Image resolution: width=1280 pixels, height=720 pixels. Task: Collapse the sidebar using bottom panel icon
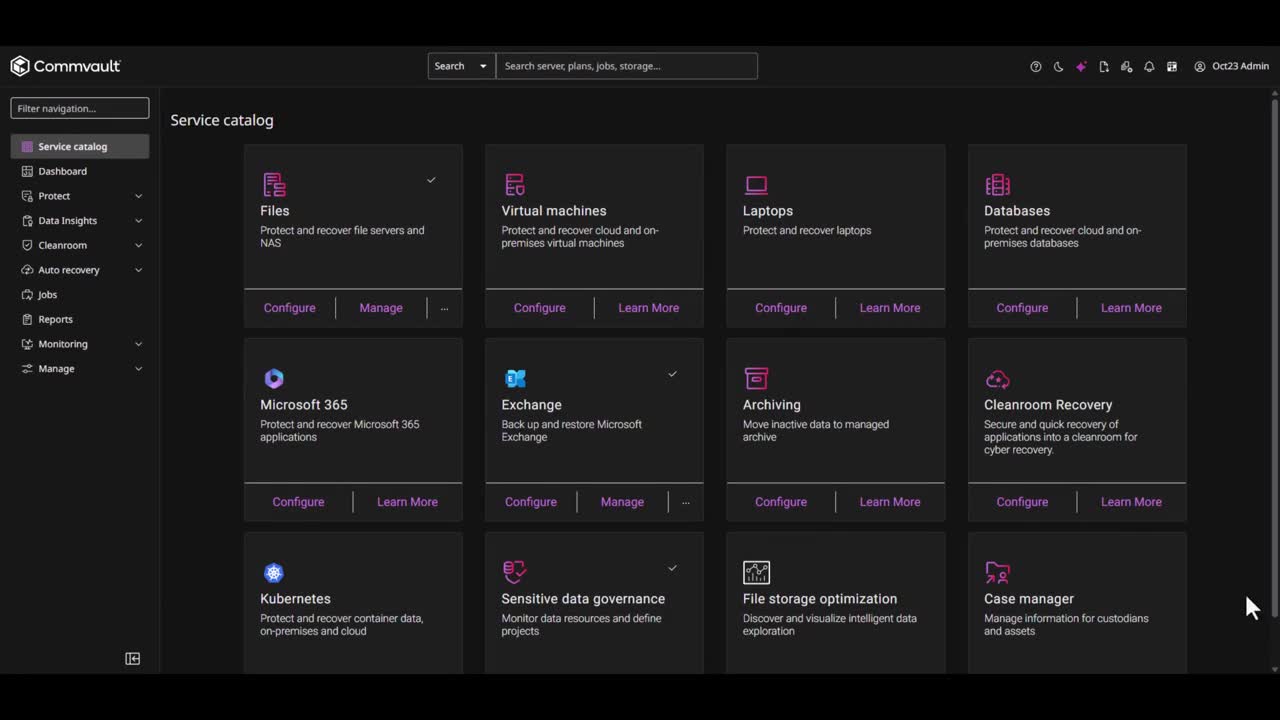(x=132, y=659)
